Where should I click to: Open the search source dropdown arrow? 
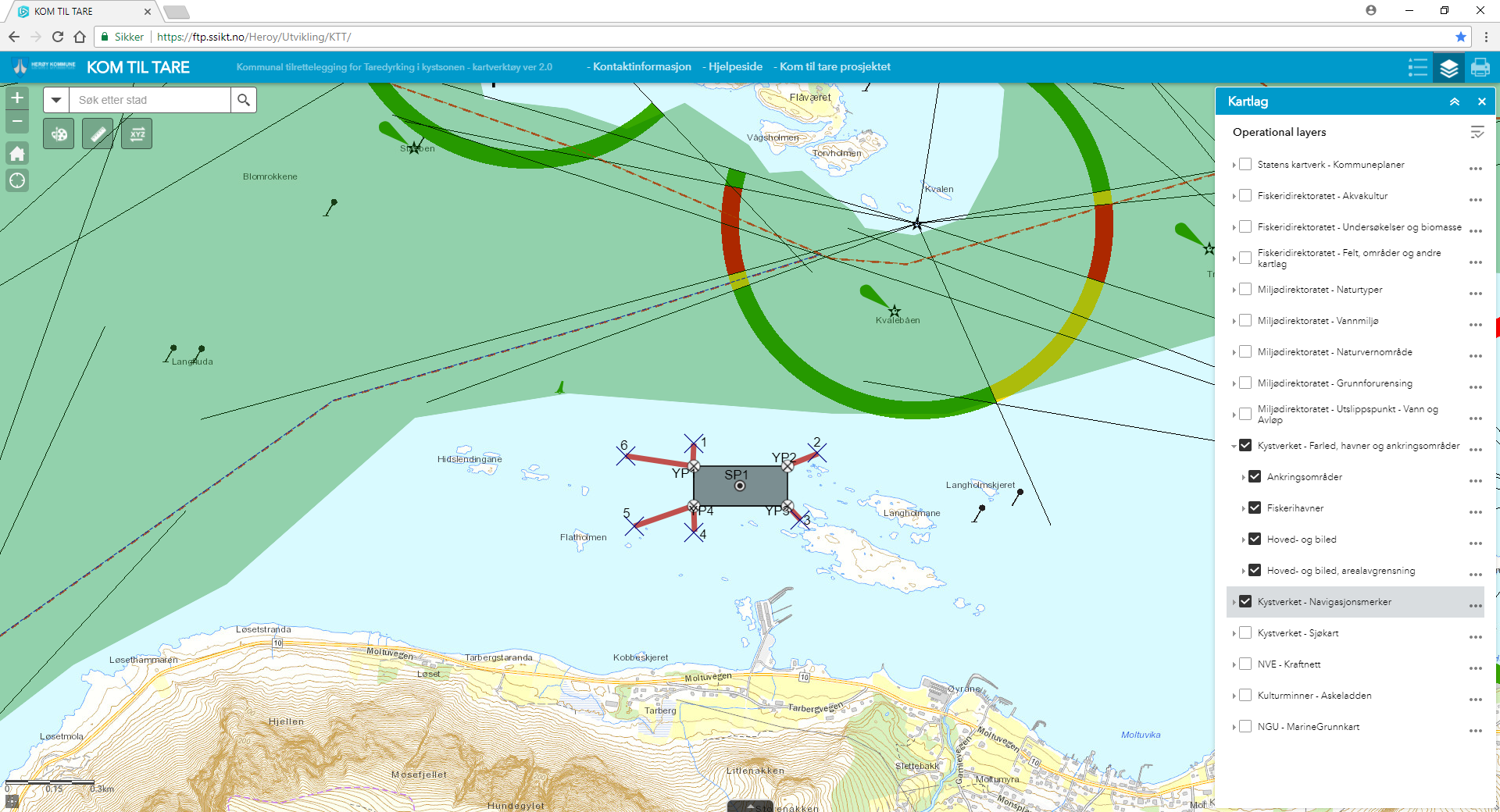point(56,100)
